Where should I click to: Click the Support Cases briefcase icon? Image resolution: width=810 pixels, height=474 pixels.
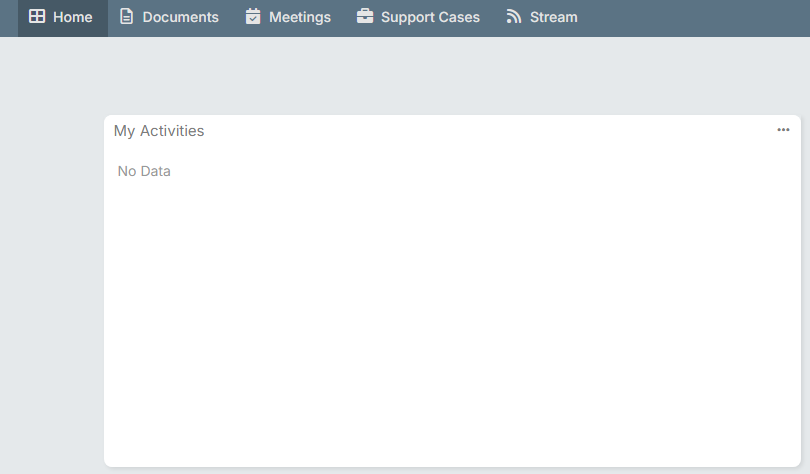(365, 17)
